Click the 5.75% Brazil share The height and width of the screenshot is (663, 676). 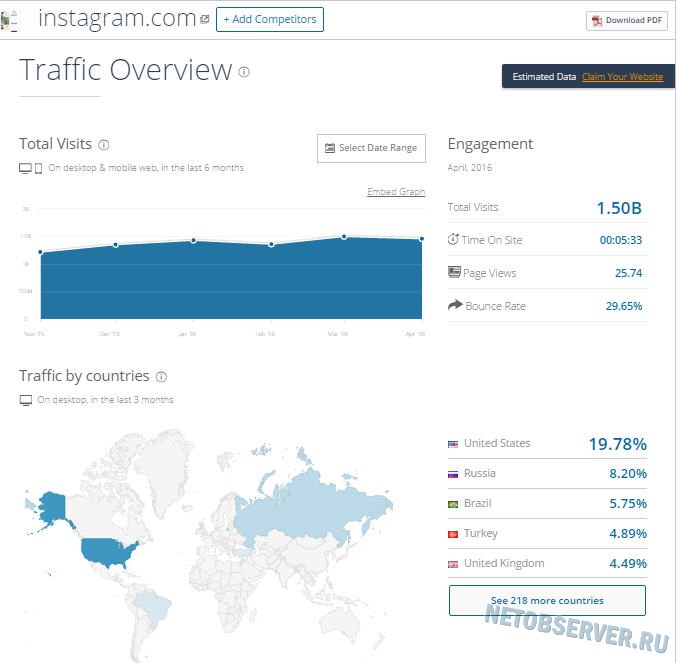(628, 504)
